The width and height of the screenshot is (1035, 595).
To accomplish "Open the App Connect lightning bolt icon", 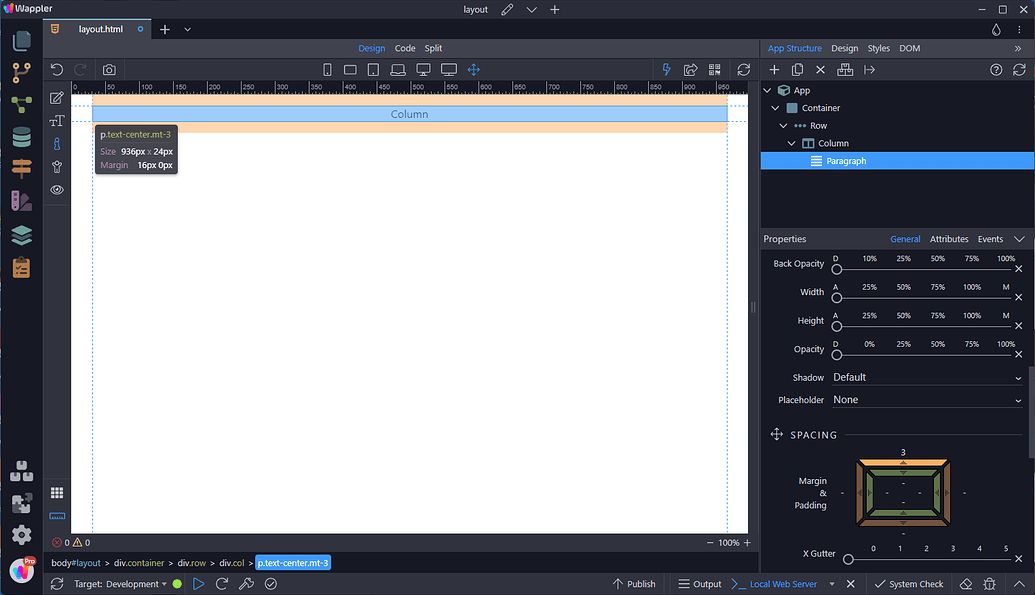I will [666, 69].
